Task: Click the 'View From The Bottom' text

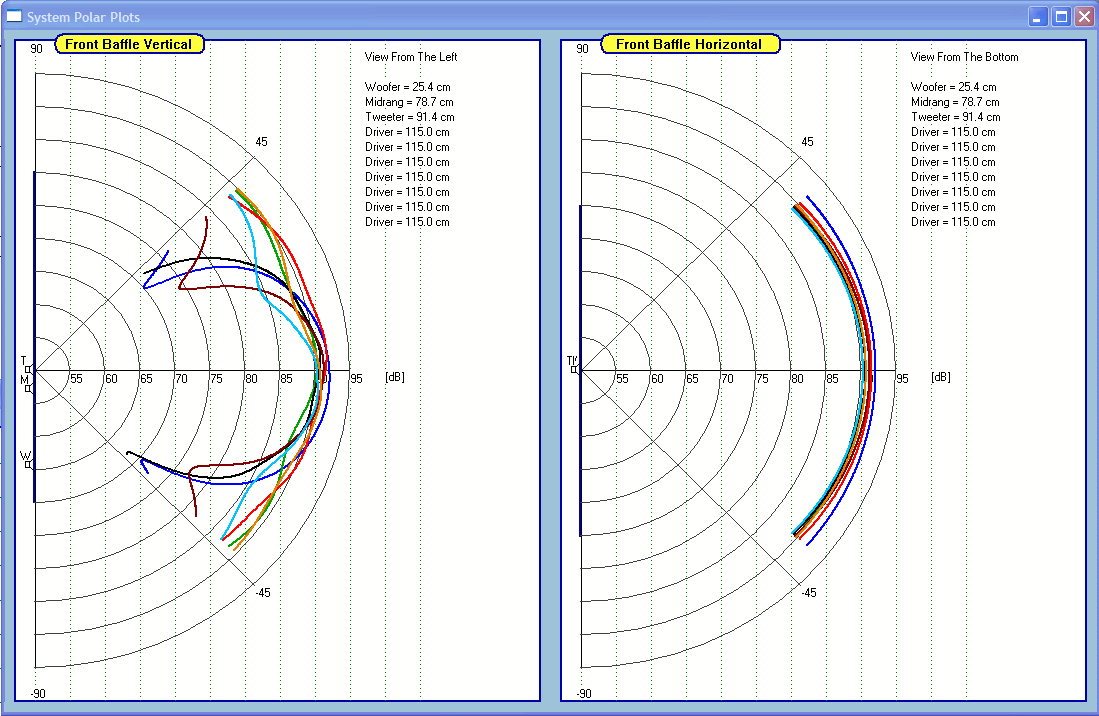Action: point(964,57)
